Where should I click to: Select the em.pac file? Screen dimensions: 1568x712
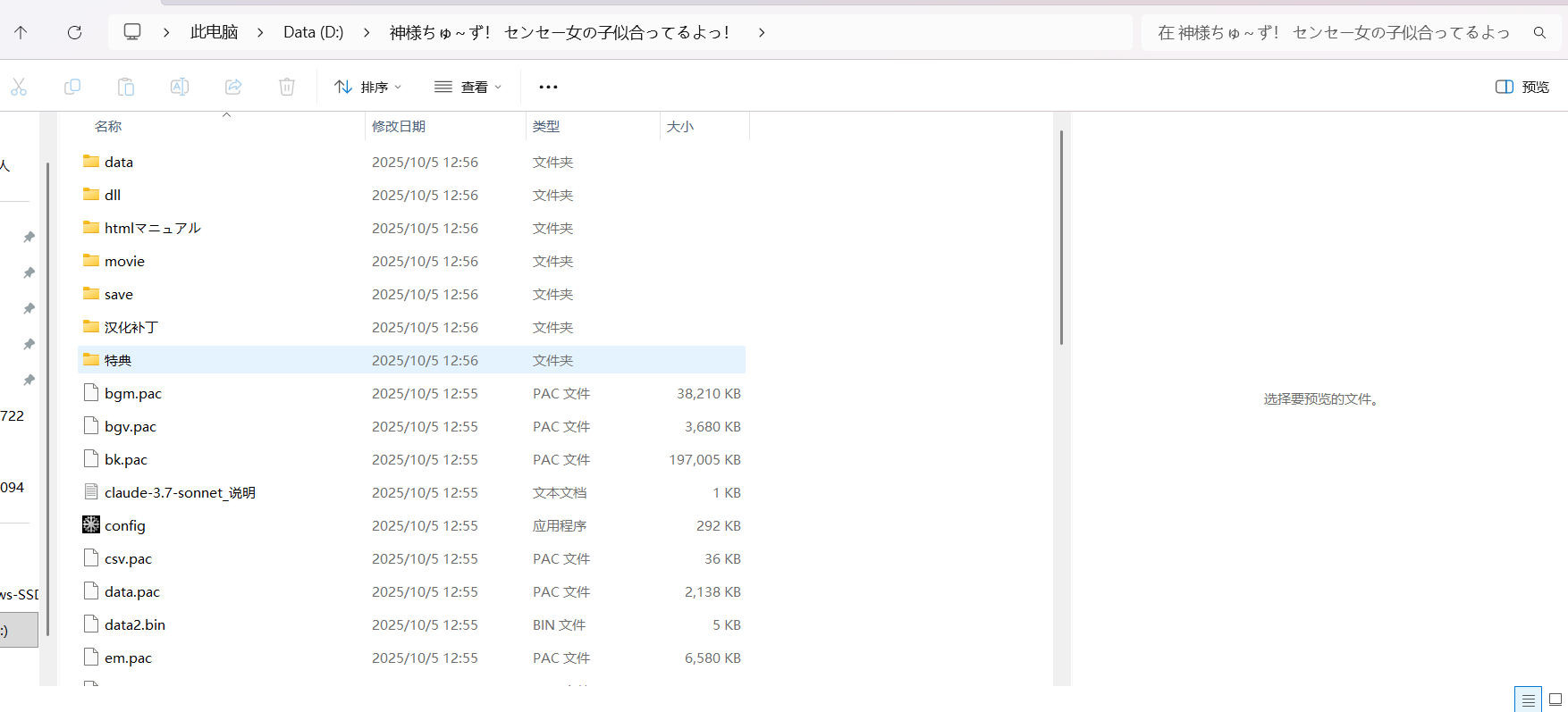[411, 658]
